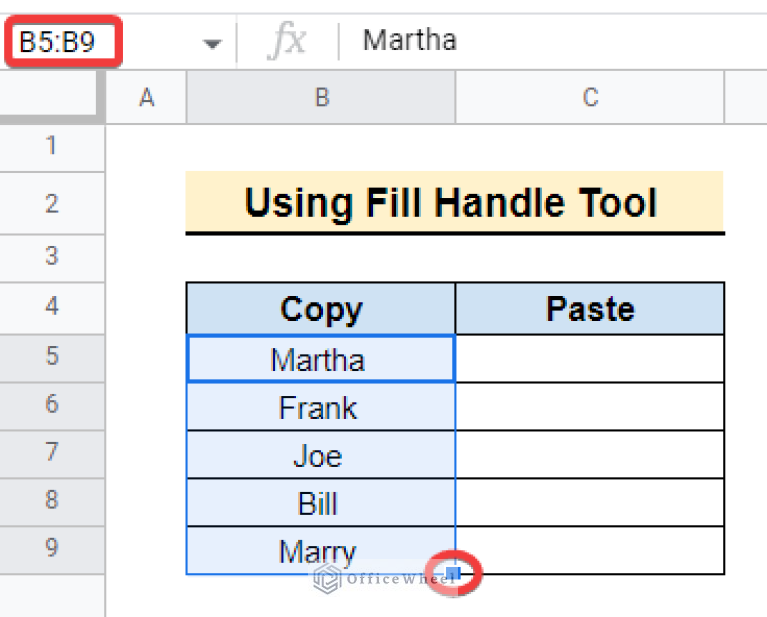Select row 4 header
The height and width of the screenshot is (617, 767).
click(x=52, y=309)
